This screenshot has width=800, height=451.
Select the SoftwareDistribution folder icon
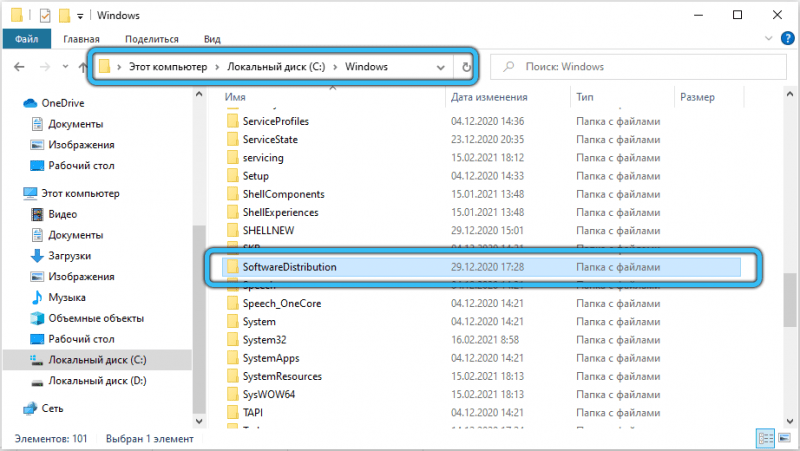click(233, 267)
